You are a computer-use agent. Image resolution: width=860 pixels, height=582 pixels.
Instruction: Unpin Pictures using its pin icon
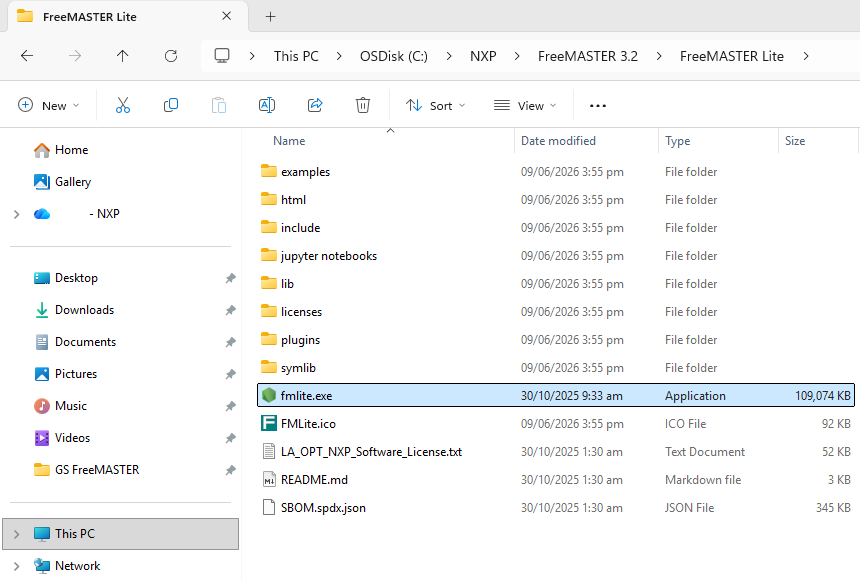(x=230, y=374)
